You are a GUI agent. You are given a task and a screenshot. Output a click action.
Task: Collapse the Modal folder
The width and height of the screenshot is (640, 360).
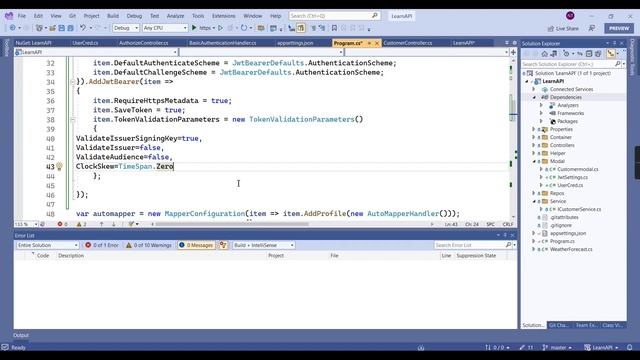(x=534, y=161)
